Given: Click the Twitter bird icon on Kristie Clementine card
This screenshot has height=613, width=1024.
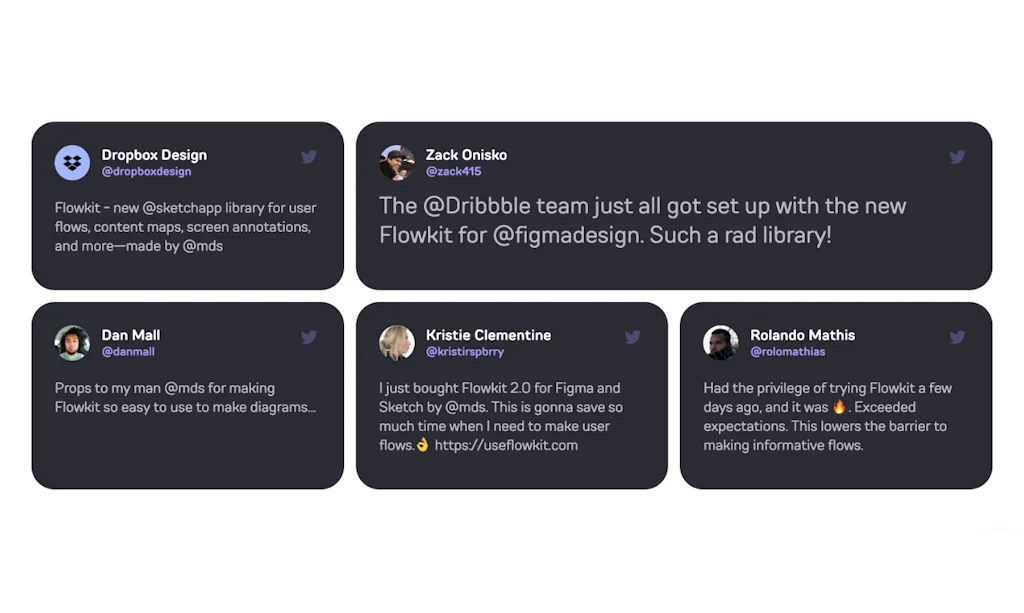Looking at the screenshot, I should click(633, 337).
